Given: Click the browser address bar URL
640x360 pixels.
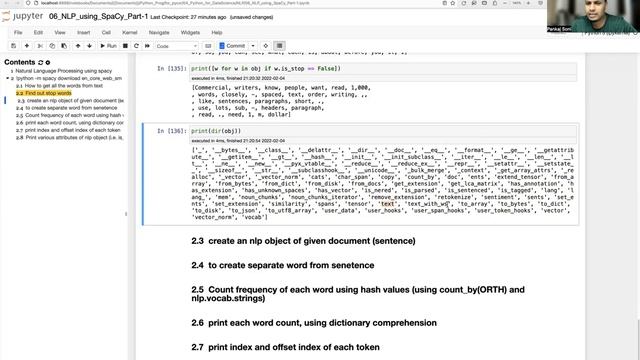Looking at the screenshot, I should click(x=176, y=3).
